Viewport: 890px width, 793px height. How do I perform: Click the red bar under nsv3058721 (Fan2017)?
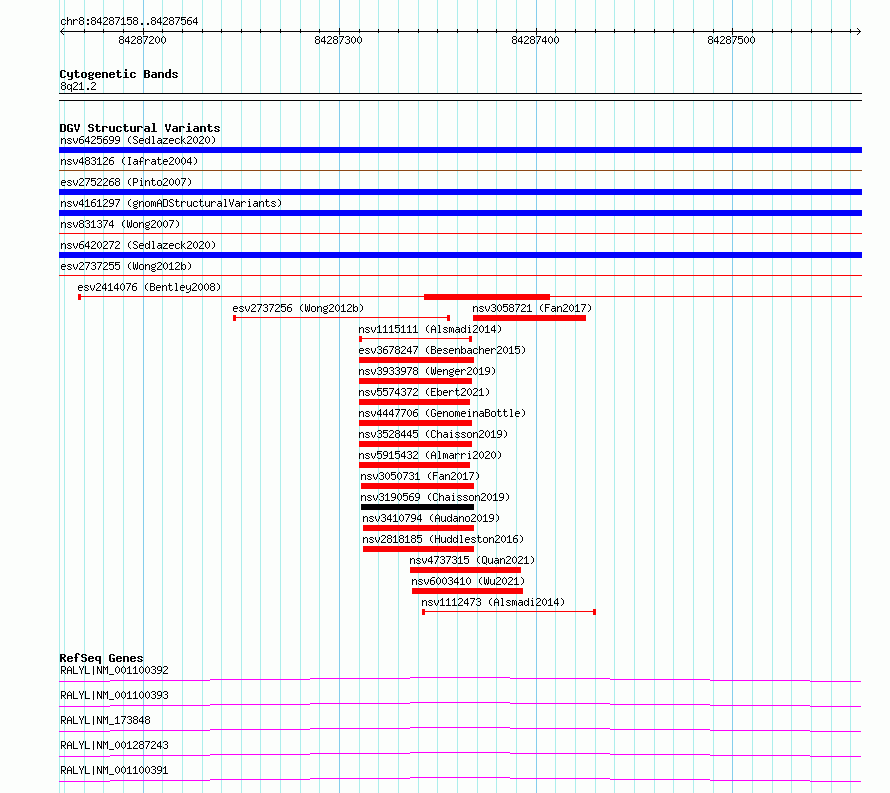click(529, 318)
